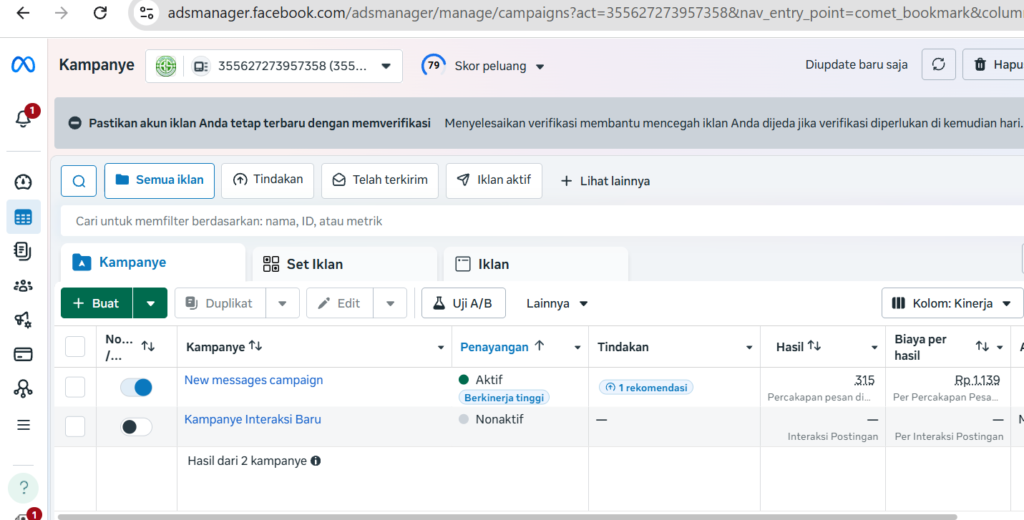The height and width of the screenshot is (520, 1024).
Task: Open the New messages campaign link
Action: tap(253, 380)
